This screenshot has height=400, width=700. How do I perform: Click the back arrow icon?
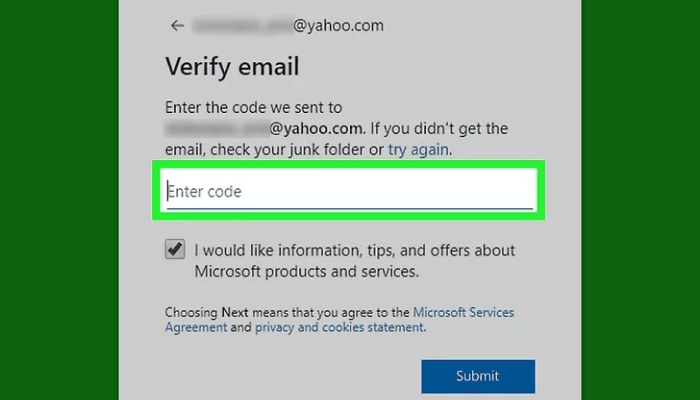click(177, 25)
